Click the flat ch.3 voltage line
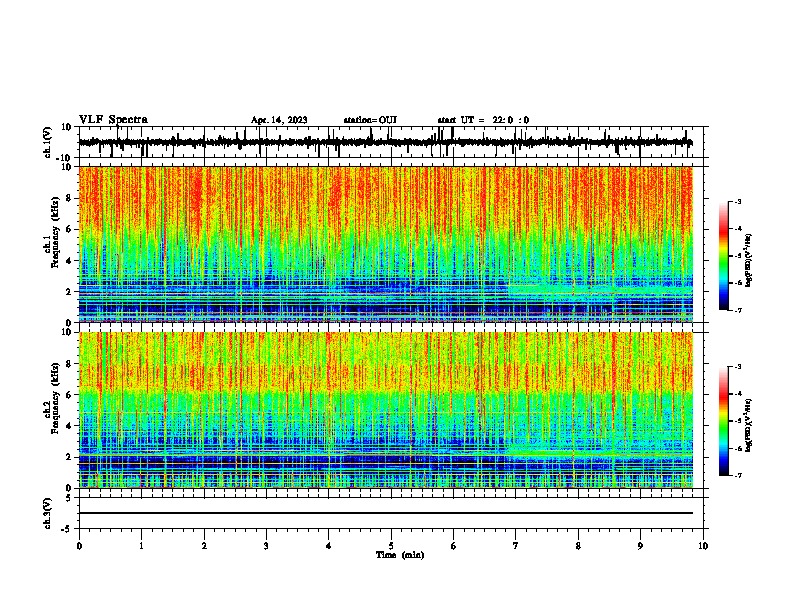Viewport: 792px width, 612px height. pos(386,513)
